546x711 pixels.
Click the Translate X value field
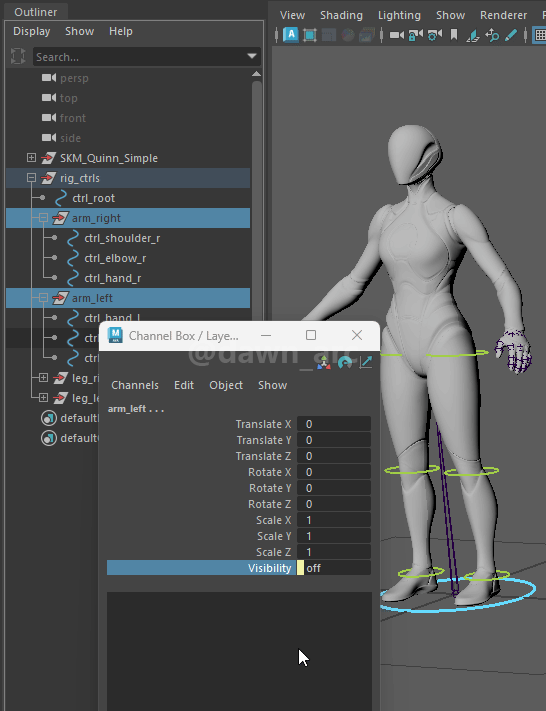(x=334, y=424)
